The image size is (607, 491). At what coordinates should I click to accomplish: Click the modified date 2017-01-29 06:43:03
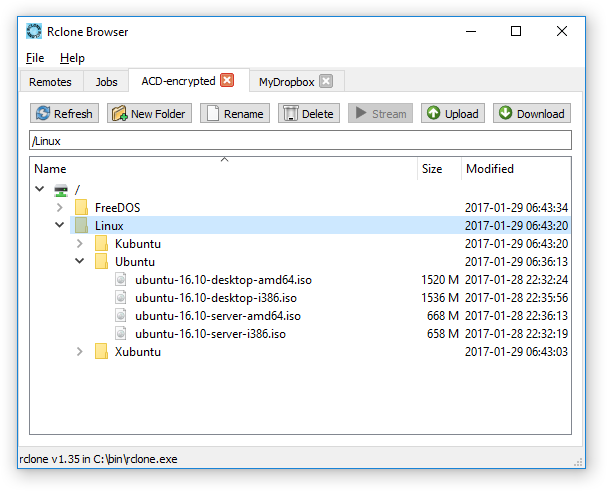pos(516,352)
